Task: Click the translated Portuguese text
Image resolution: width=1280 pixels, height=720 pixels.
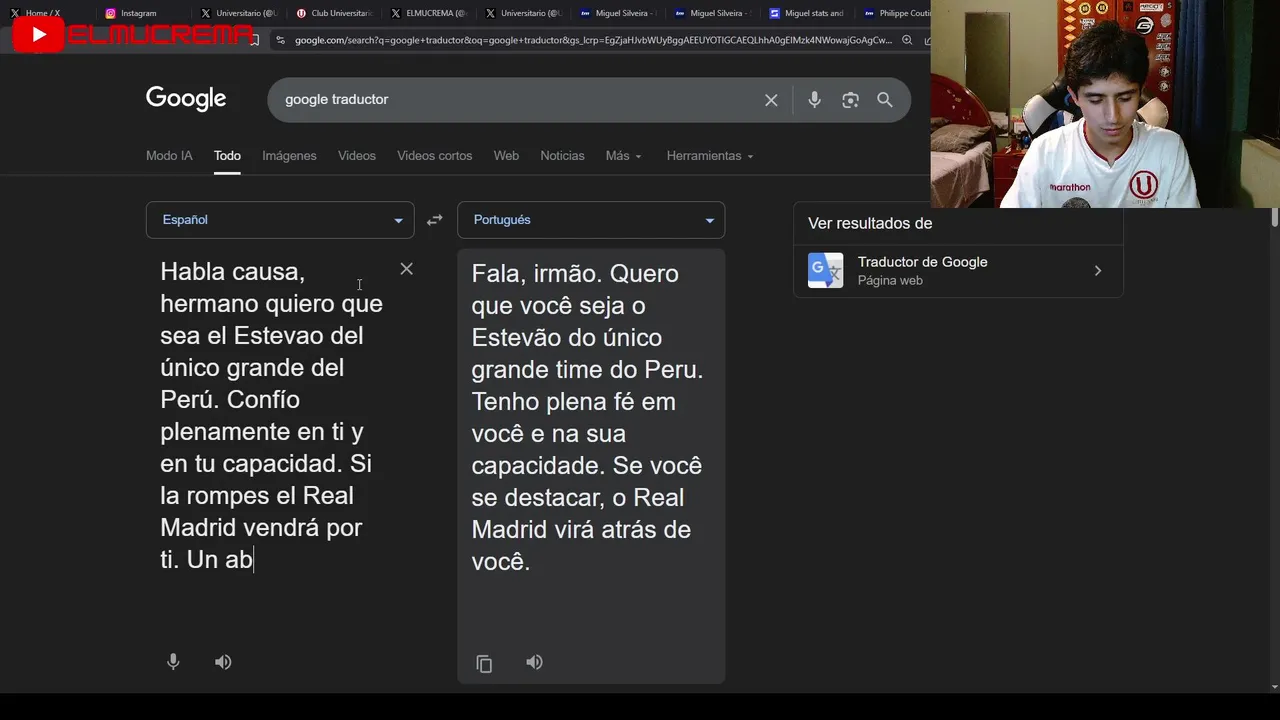Action: (x=587, y=417)
